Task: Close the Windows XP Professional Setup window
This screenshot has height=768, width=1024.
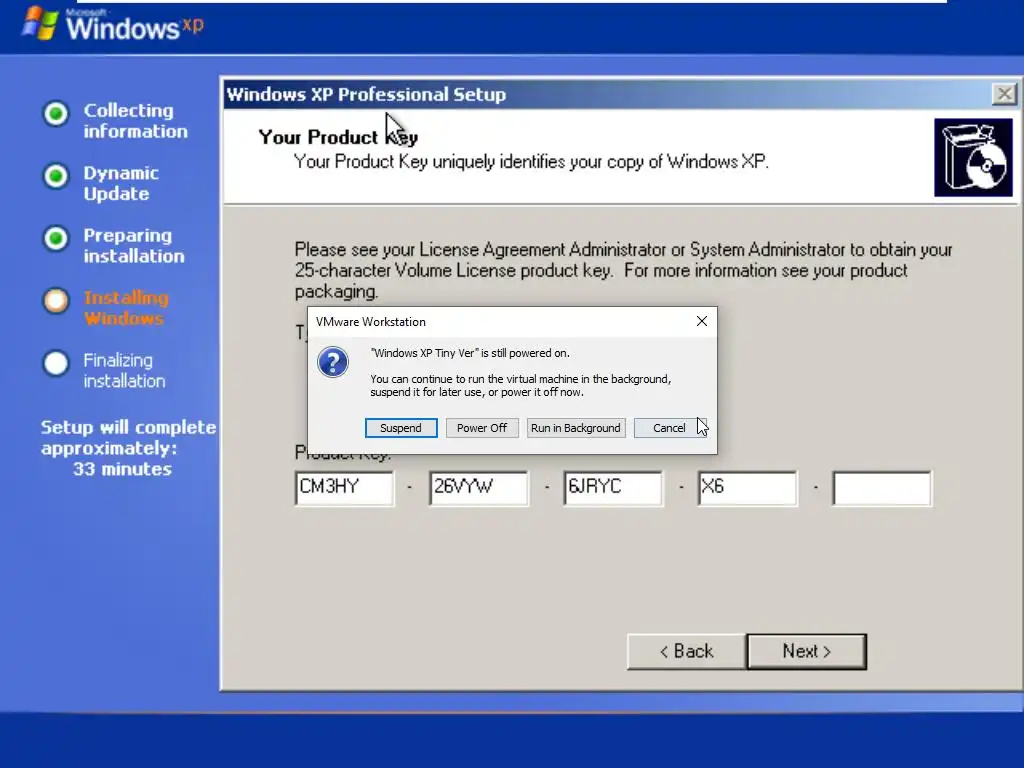Action: tap(1004, 95)
